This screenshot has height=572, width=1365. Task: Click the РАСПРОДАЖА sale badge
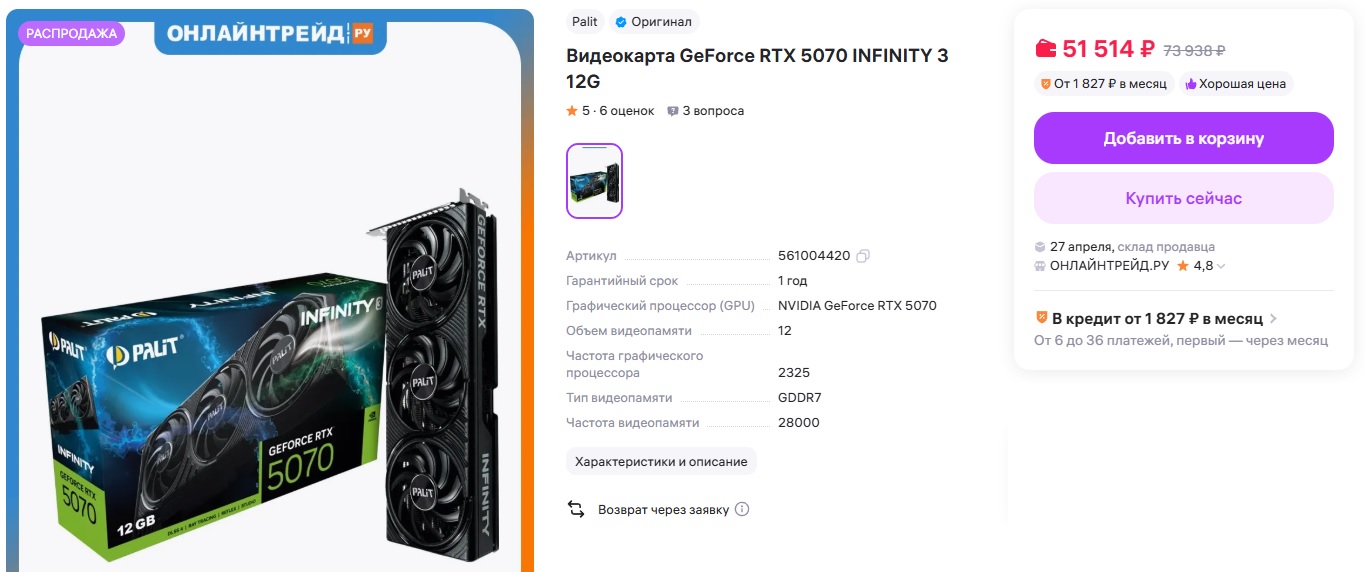[71, 33]
